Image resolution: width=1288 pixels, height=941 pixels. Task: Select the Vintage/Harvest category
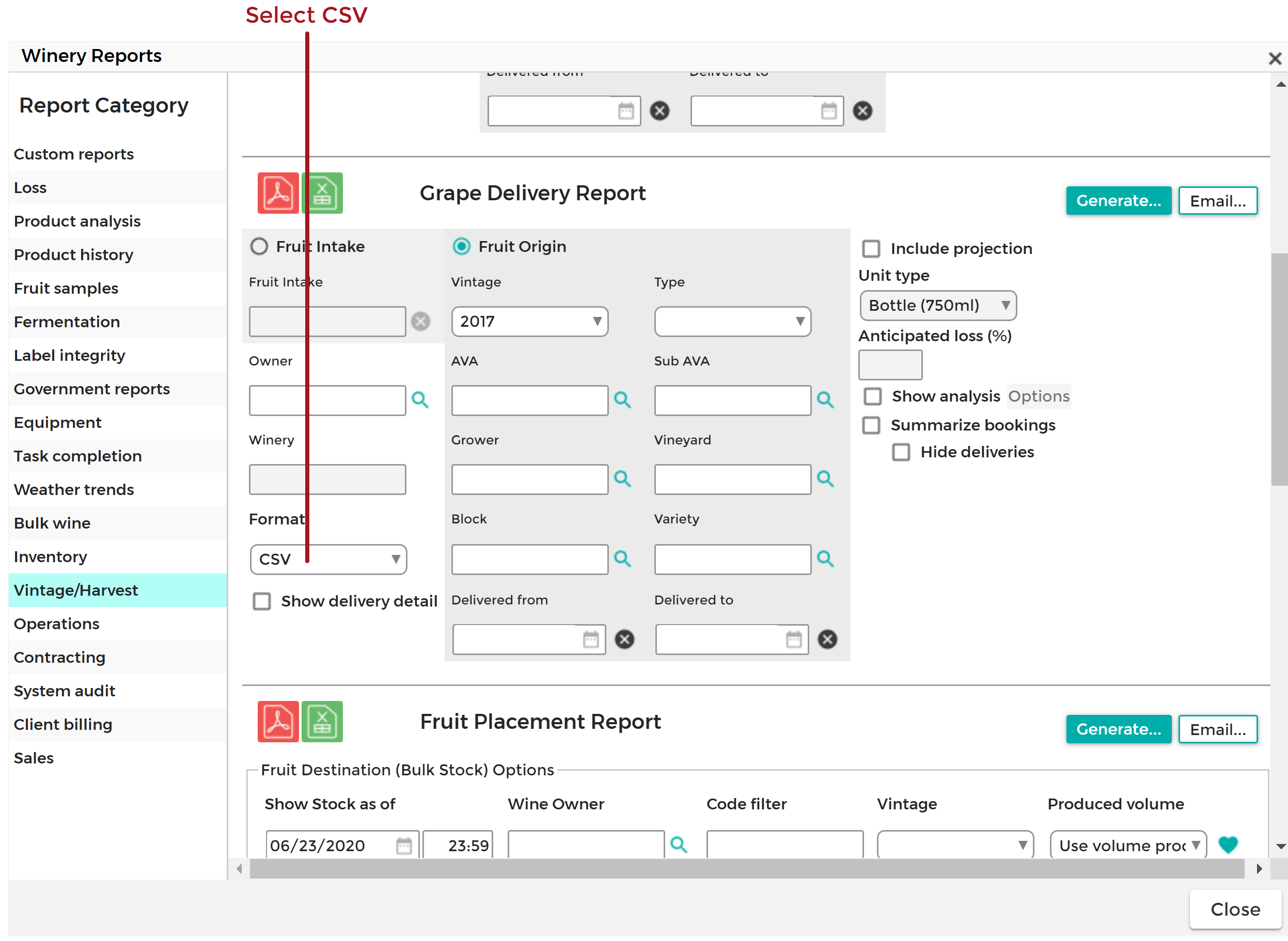pos(118,591)
